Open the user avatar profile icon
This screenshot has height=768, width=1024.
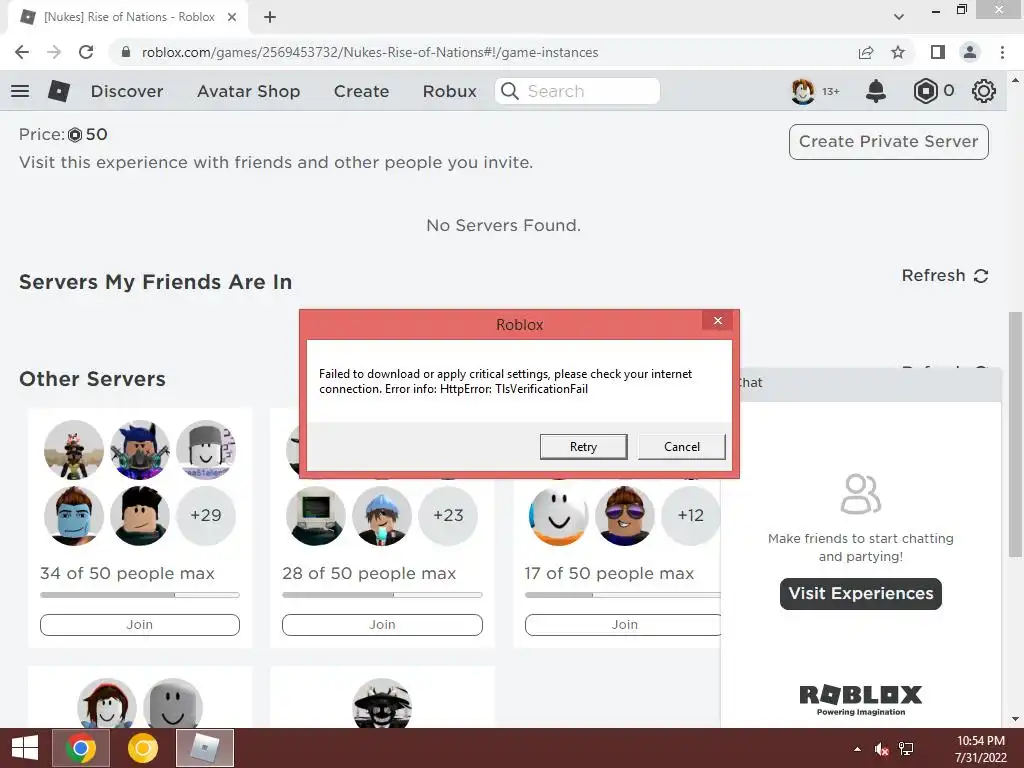pyautogui.click(x=803, y=91)
